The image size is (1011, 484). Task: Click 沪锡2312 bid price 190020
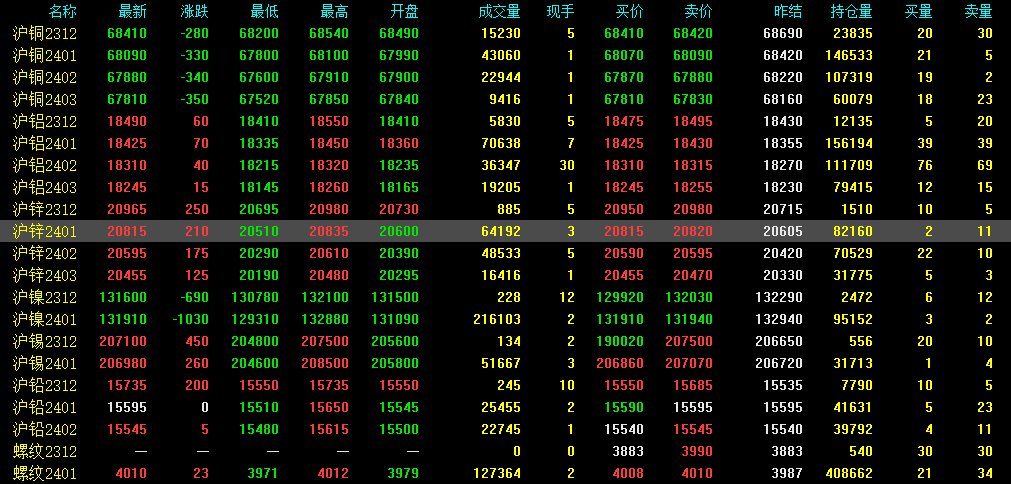pyautogui.click(x=620, y=342)
